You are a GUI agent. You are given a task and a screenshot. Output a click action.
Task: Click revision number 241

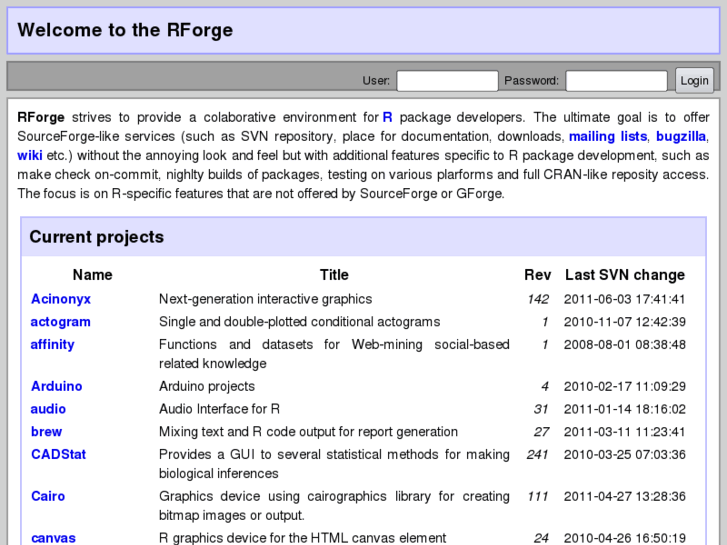pyautogui.click(x=537, y=455)
